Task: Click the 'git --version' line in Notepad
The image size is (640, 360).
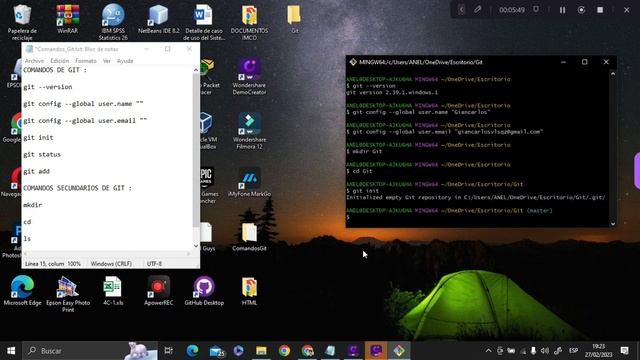Action: pos(48,87)
